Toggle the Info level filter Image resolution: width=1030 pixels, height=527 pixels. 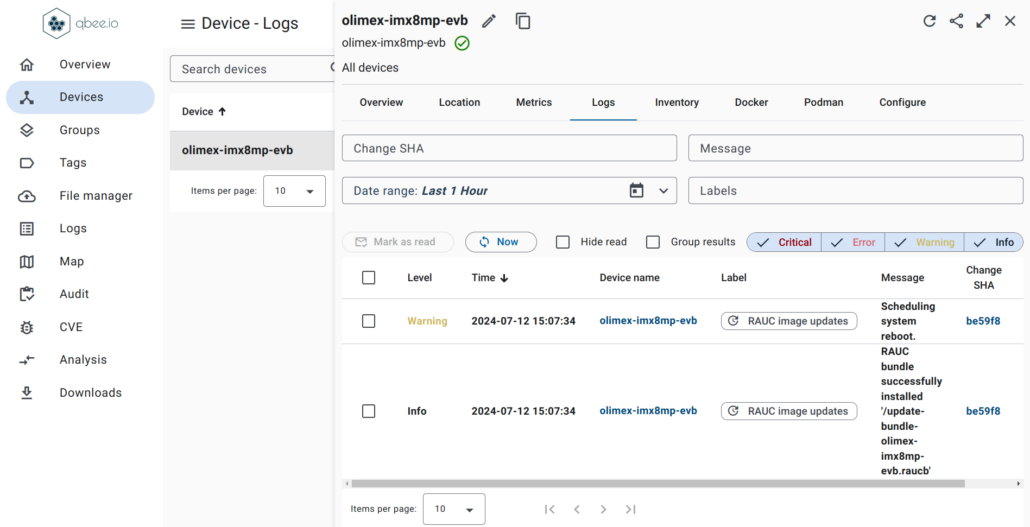tap(994, 242)
